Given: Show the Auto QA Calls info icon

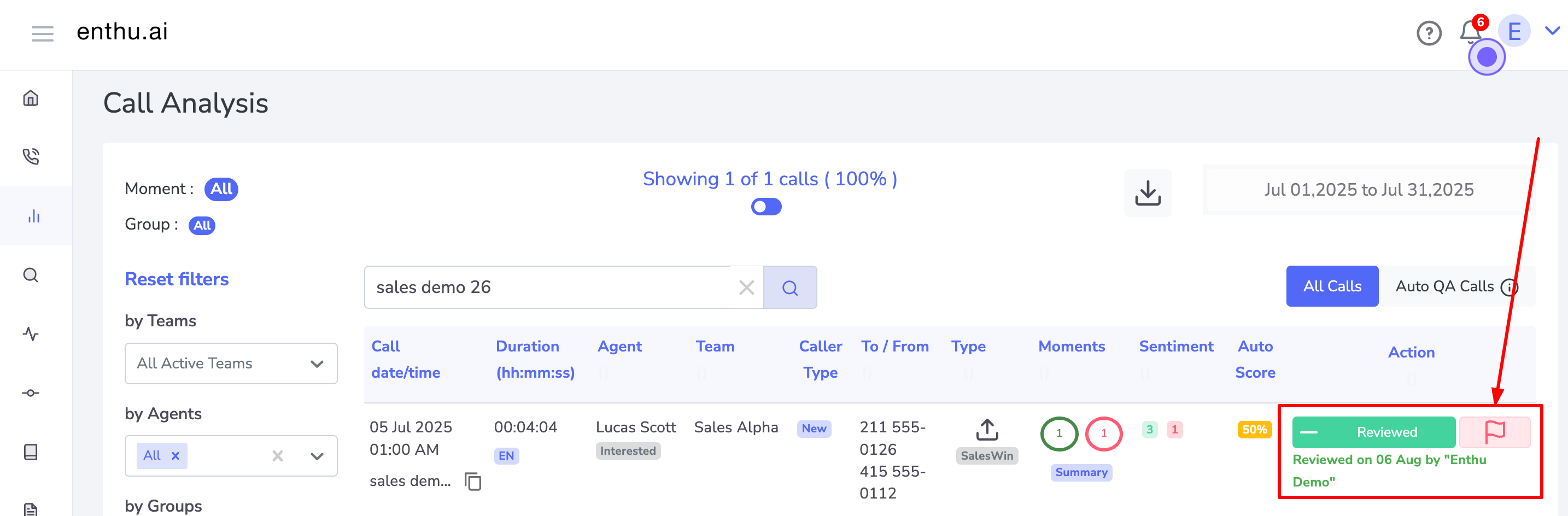Looking at the screenshot, I should tap(1508, 286).
